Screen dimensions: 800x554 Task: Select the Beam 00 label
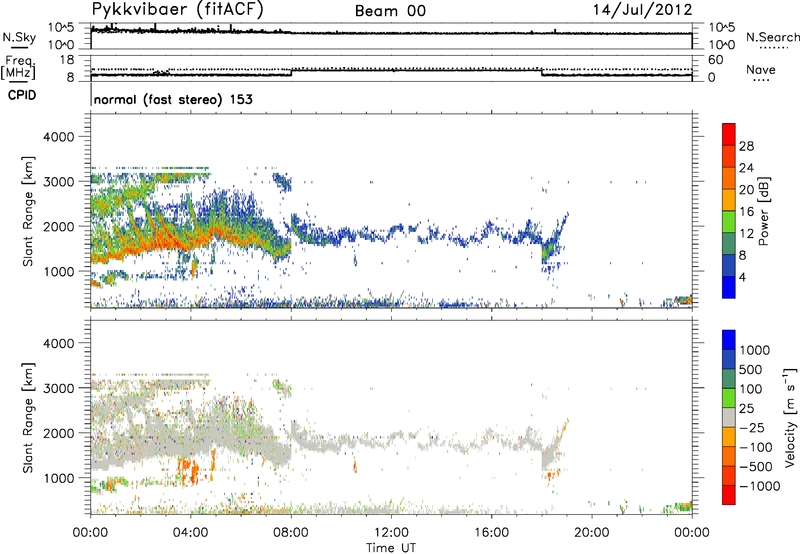point(390,11)
